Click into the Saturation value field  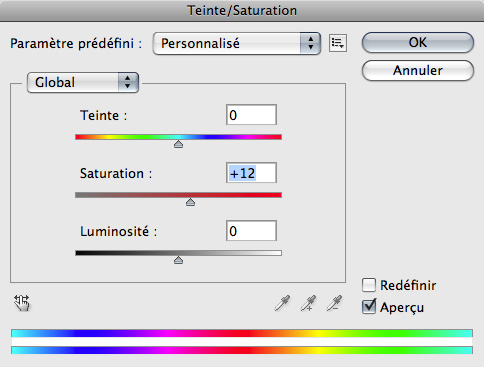(x=251, y=173)
